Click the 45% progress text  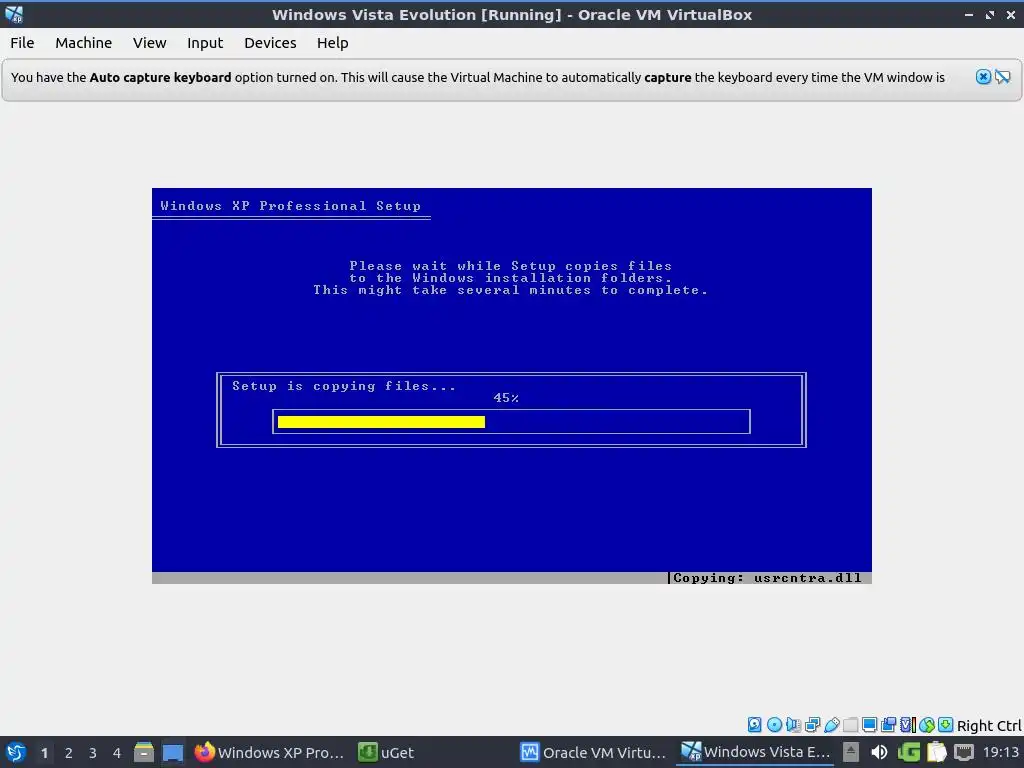coord(506,398)
